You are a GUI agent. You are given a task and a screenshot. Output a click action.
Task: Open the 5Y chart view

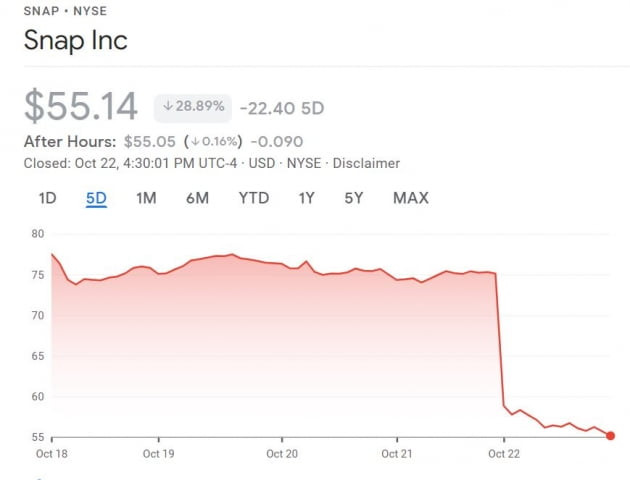tap(354, 198)
